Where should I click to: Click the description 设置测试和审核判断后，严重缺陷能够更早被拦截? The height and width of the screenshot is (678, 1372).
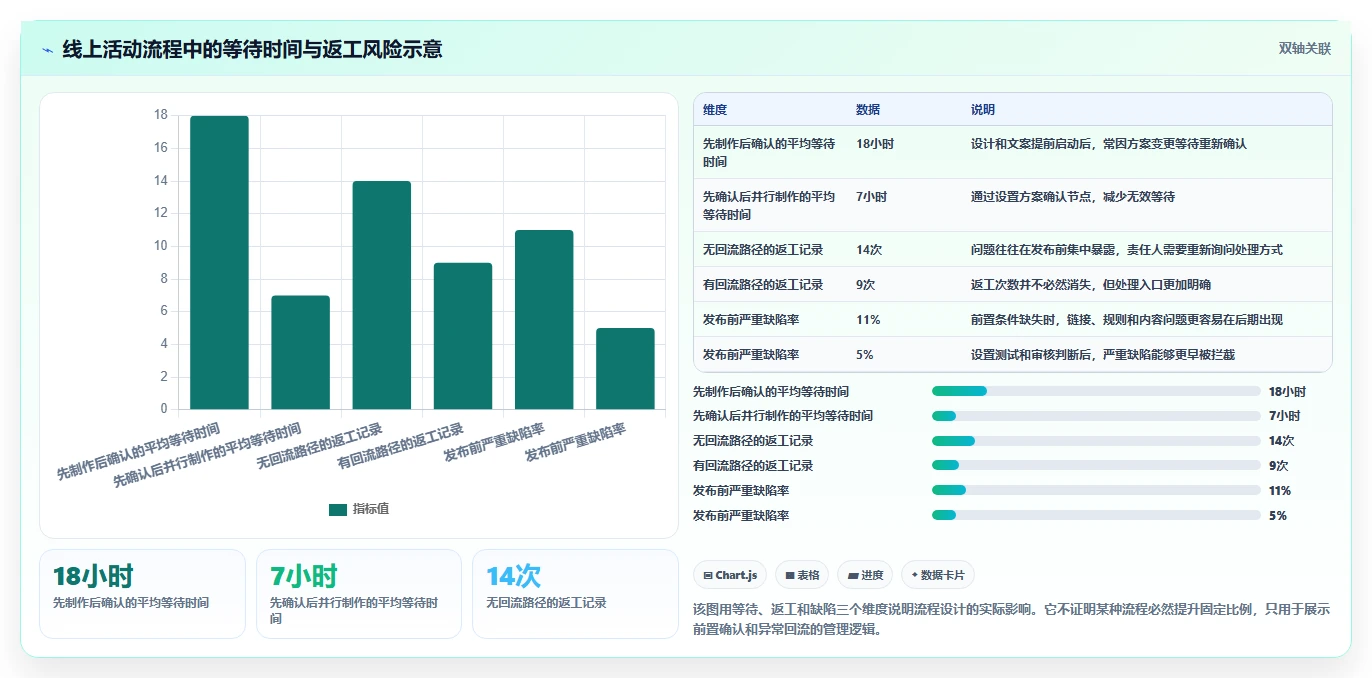click(1103, 355)
